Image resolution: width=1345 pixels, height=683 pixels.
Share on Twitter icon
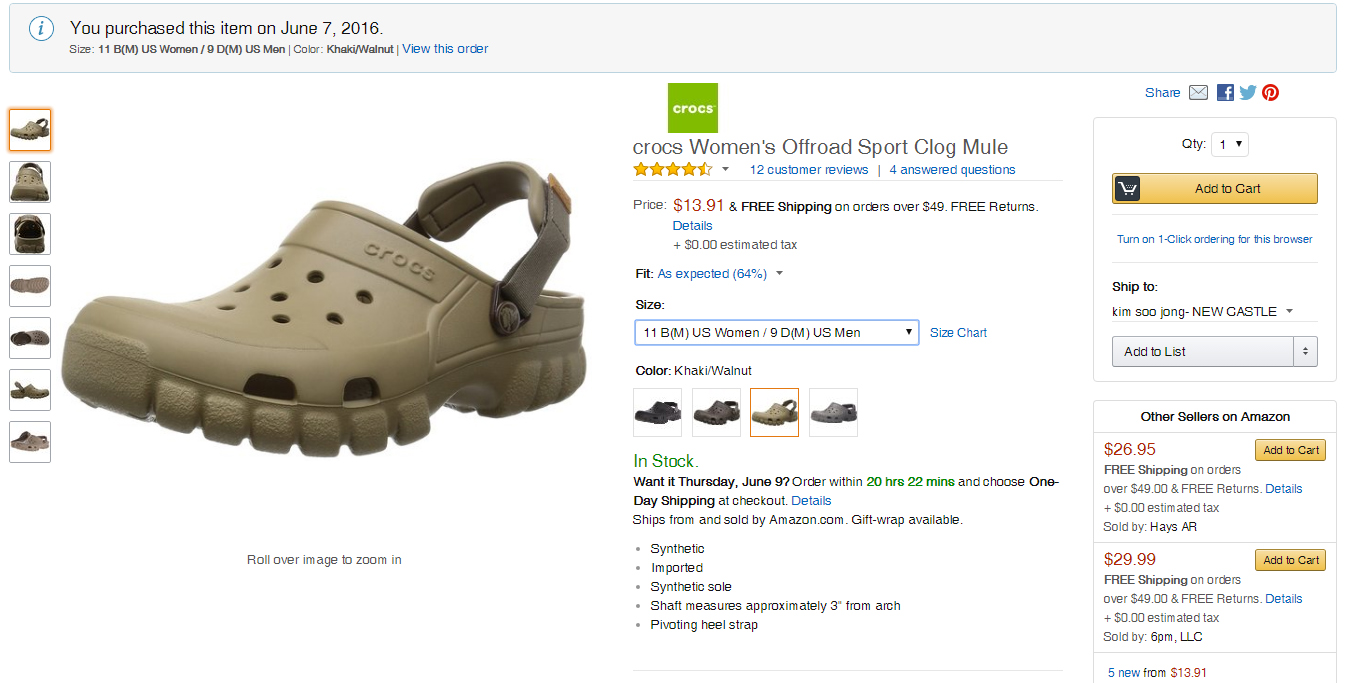[1248, 93]
